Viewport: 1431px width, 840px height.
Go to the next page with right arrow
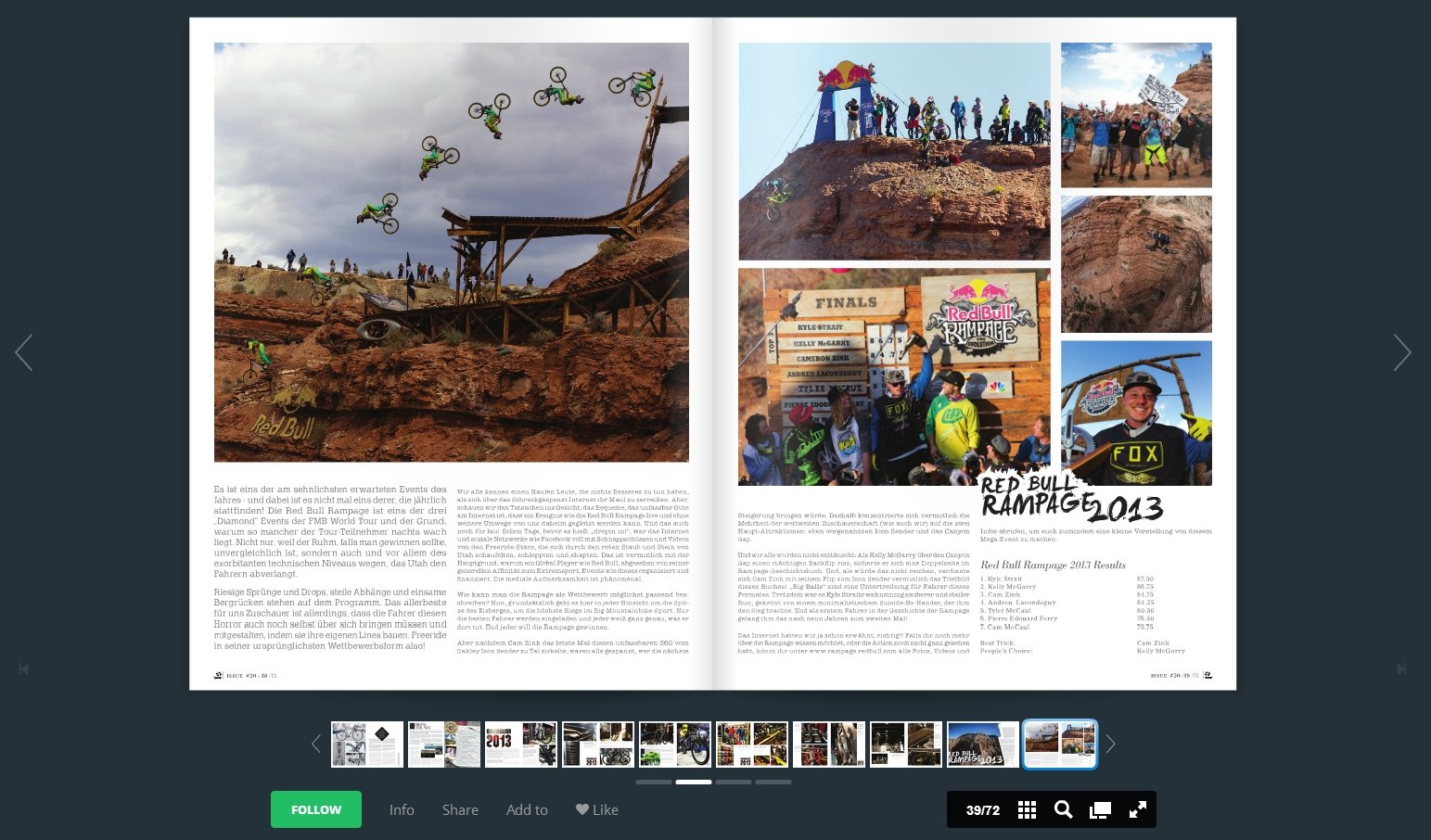point(1402,353)
